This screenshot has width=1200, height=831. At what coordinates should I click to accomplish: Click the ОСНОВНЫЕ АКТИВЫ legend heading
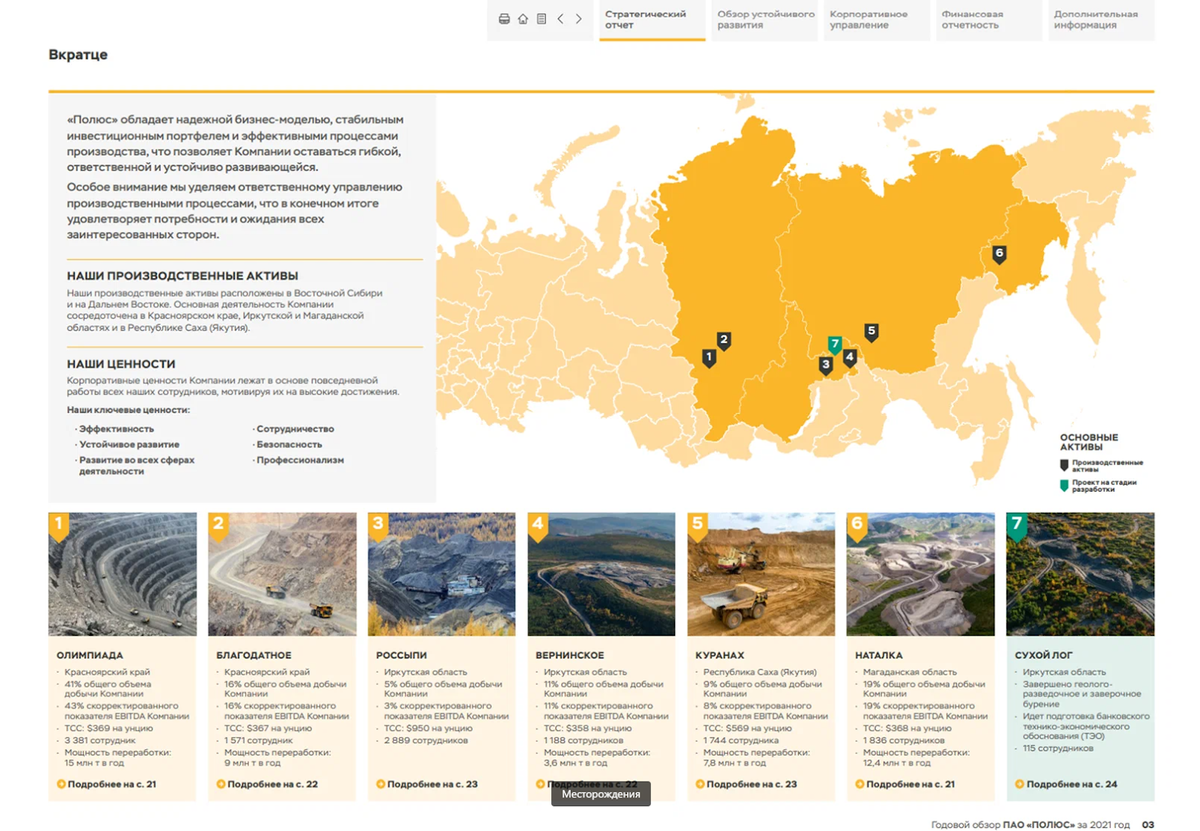point(1089,442)
